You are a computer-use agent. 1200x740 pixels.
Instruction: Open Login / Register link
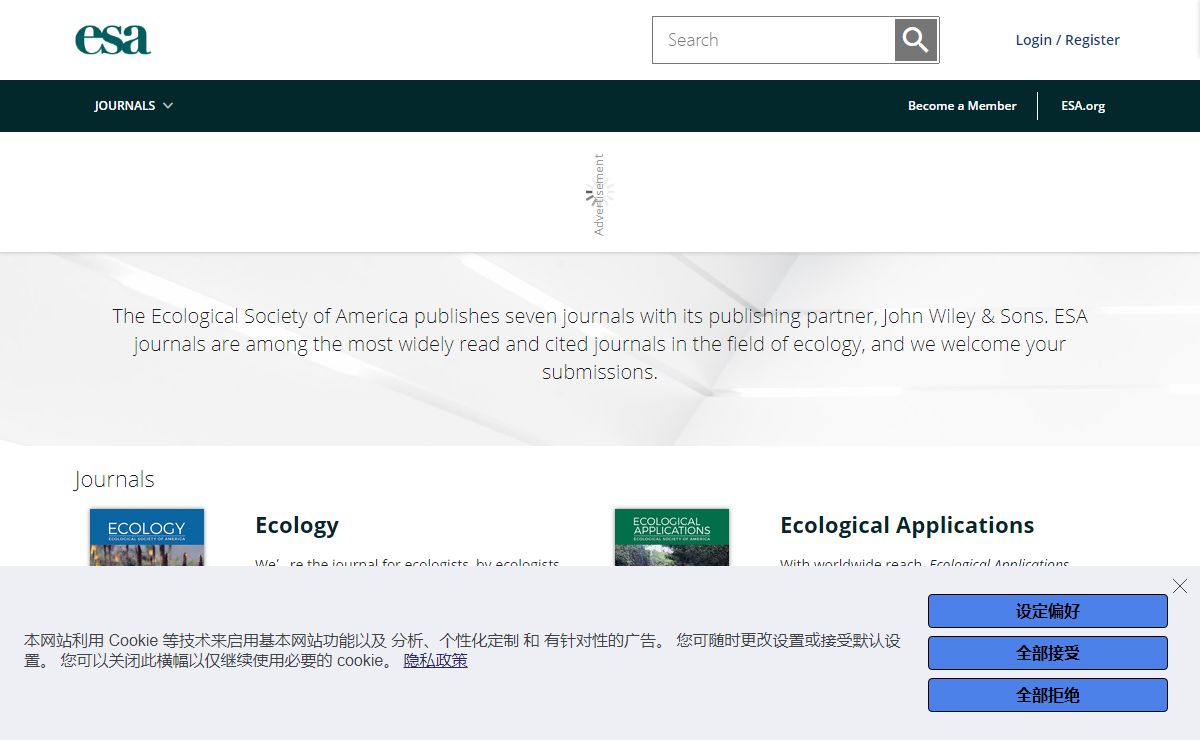point(1067,40)
